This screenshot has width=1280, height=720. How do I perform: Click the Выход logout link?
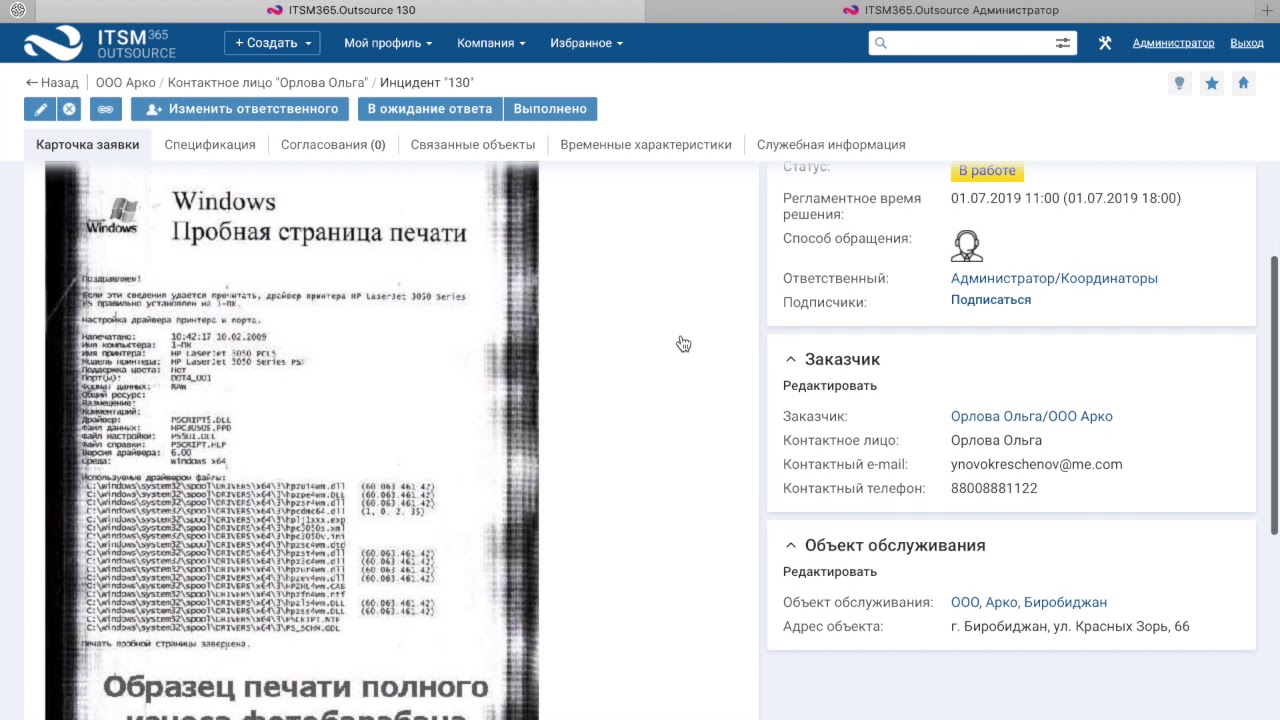coord(1247,43)
